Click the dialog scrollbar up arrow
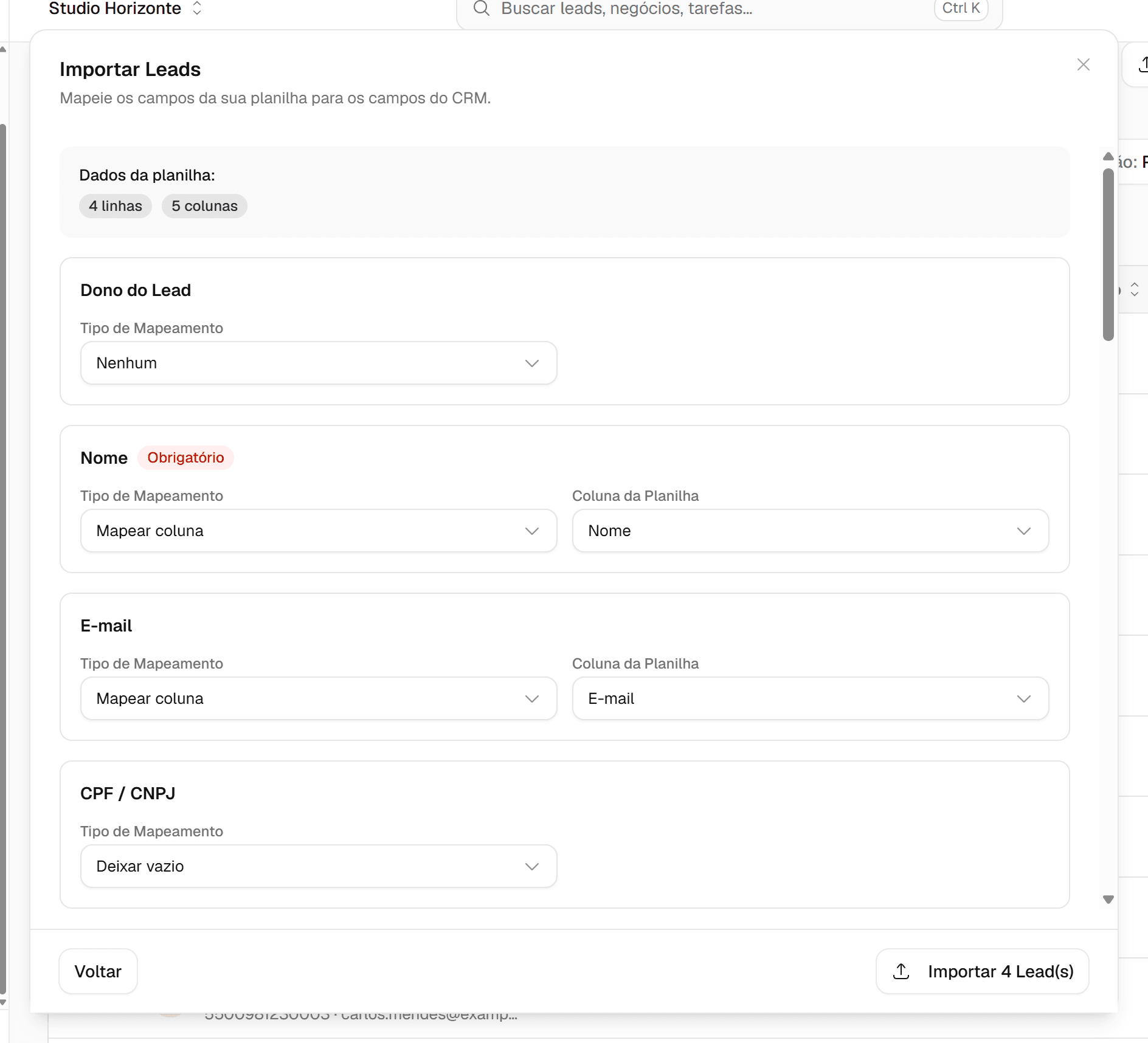Screen dimensions: 1148x1043 [1108, 156]
